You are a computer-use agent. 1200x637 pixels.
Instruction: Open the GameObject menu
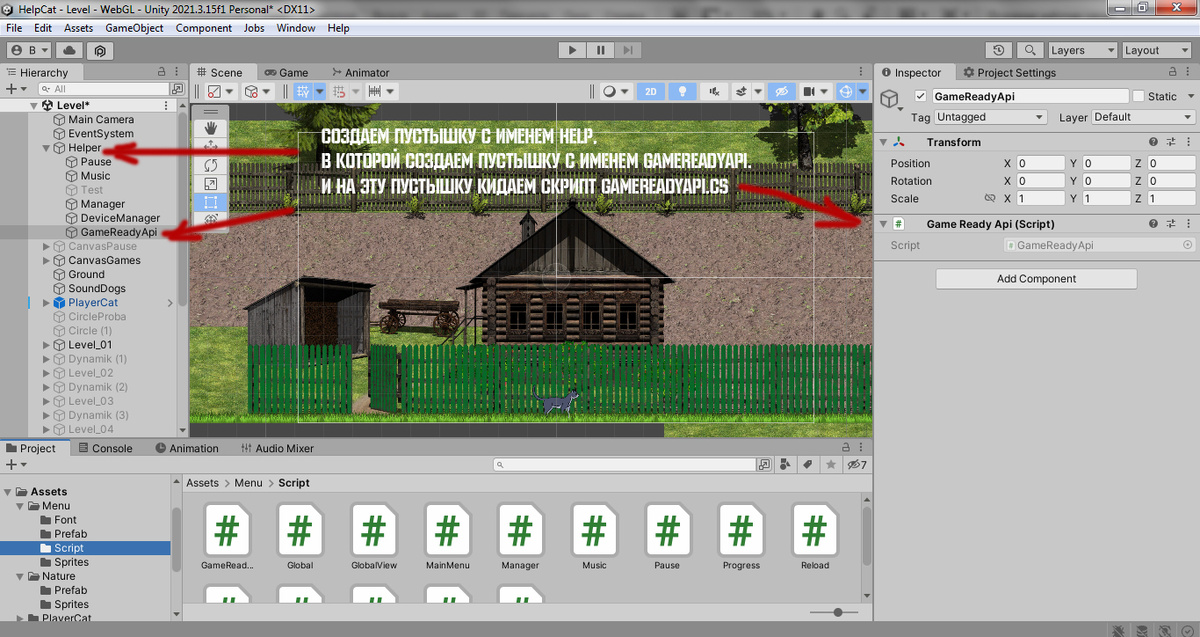point(134,28)
